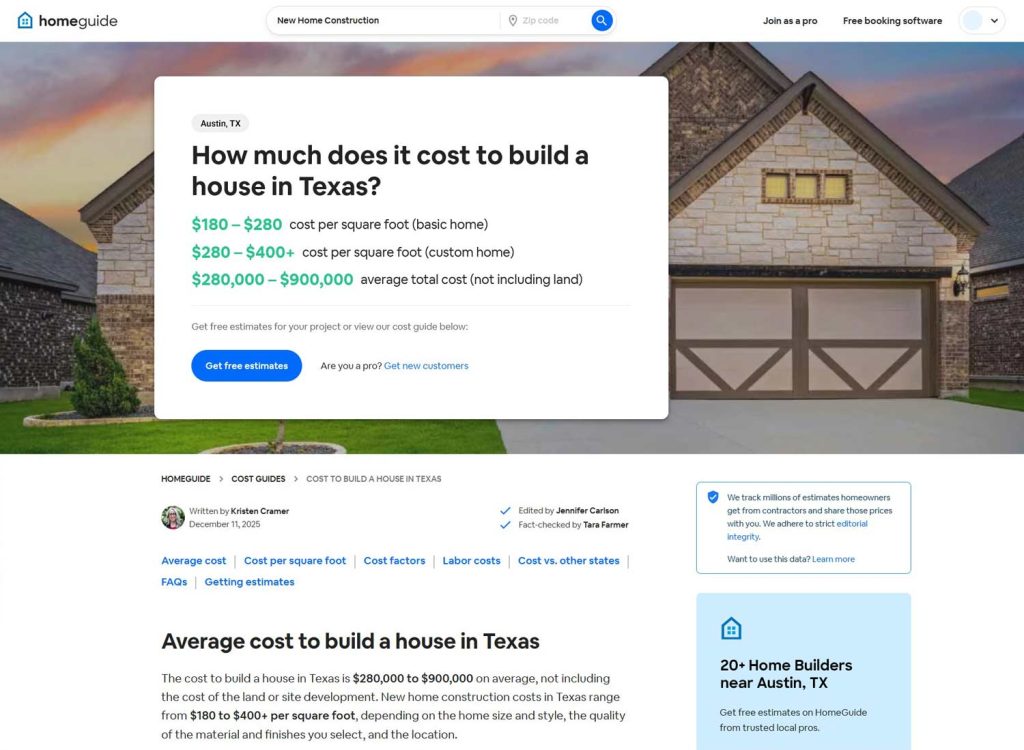Click the checkmark beside Edited by Jennifer Carlson

tap(506, 510)
